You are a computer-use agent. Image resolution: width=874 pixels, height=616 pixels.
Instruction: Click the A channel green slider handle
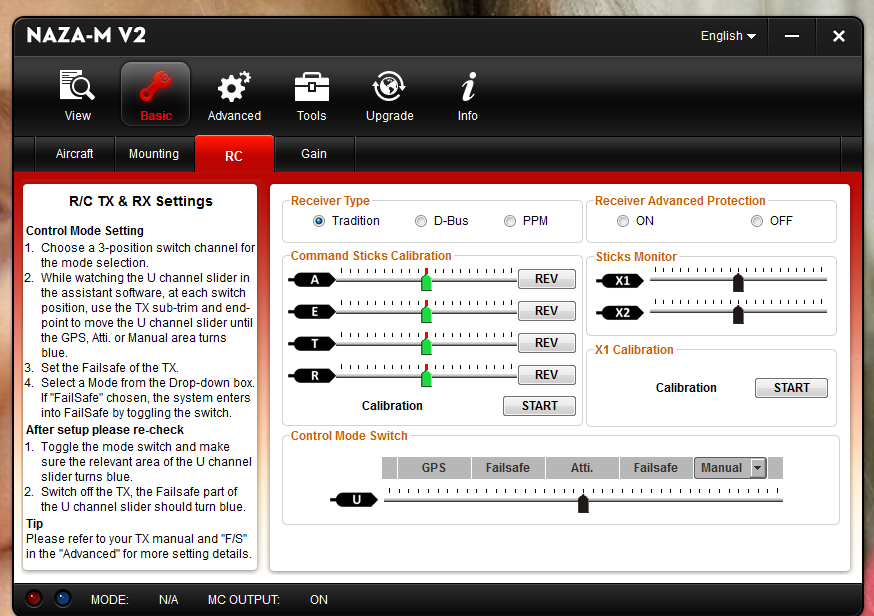[426, 282]
